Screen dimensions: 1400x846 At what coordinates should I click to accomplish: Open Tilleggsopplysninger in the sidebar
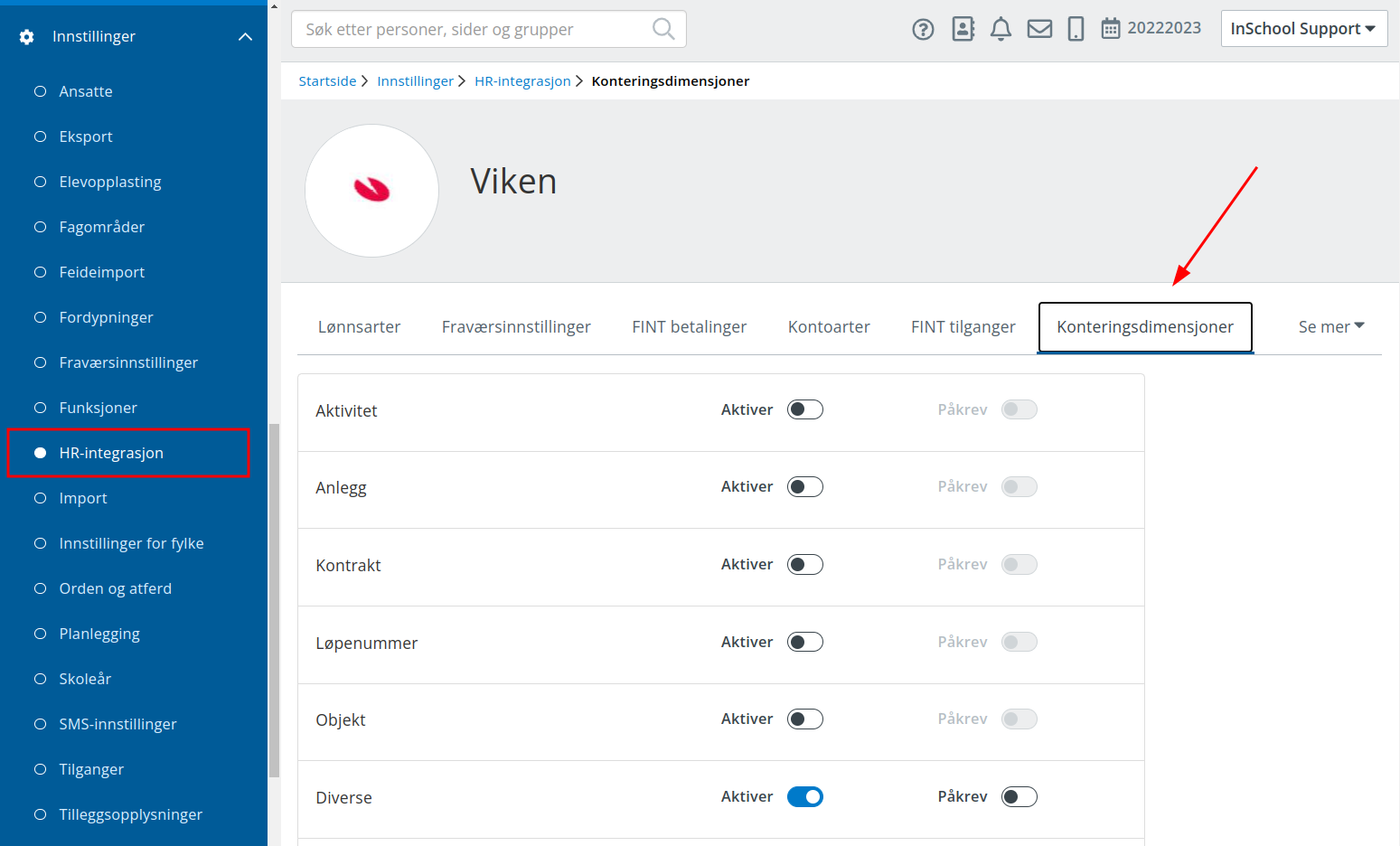pyautogui.click(x=131, y=814)
